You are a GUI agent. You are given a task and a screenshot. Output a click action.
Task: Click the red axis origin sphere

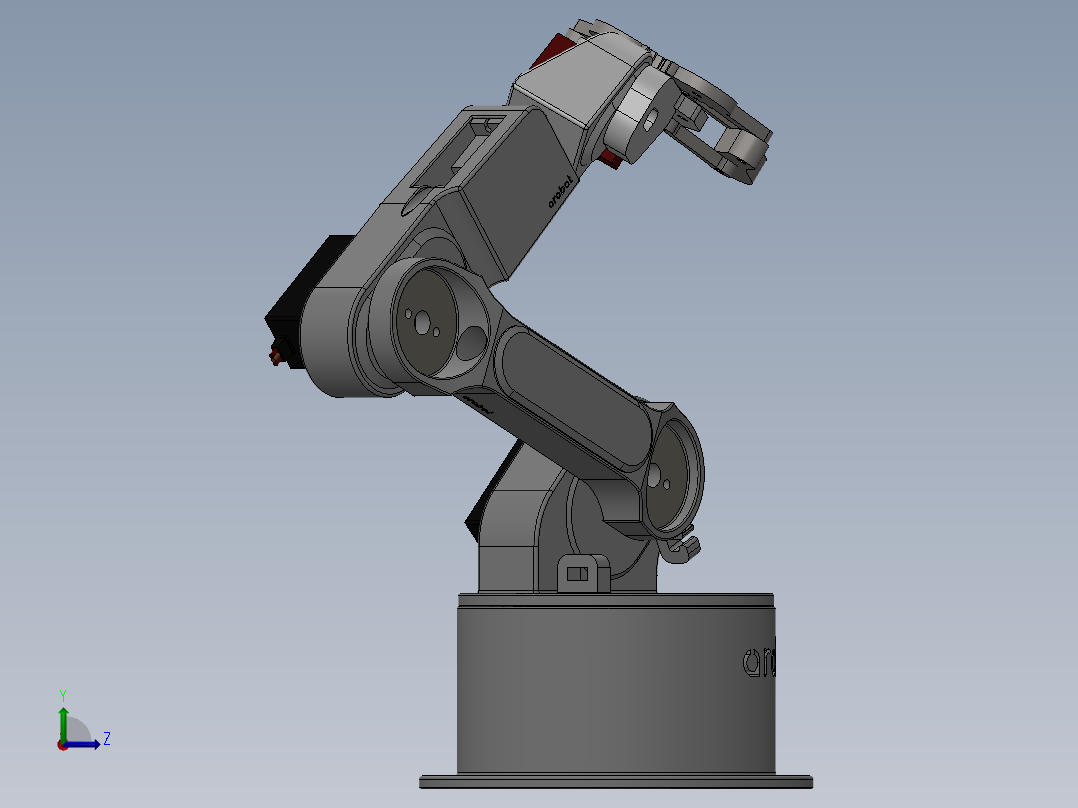64,745
